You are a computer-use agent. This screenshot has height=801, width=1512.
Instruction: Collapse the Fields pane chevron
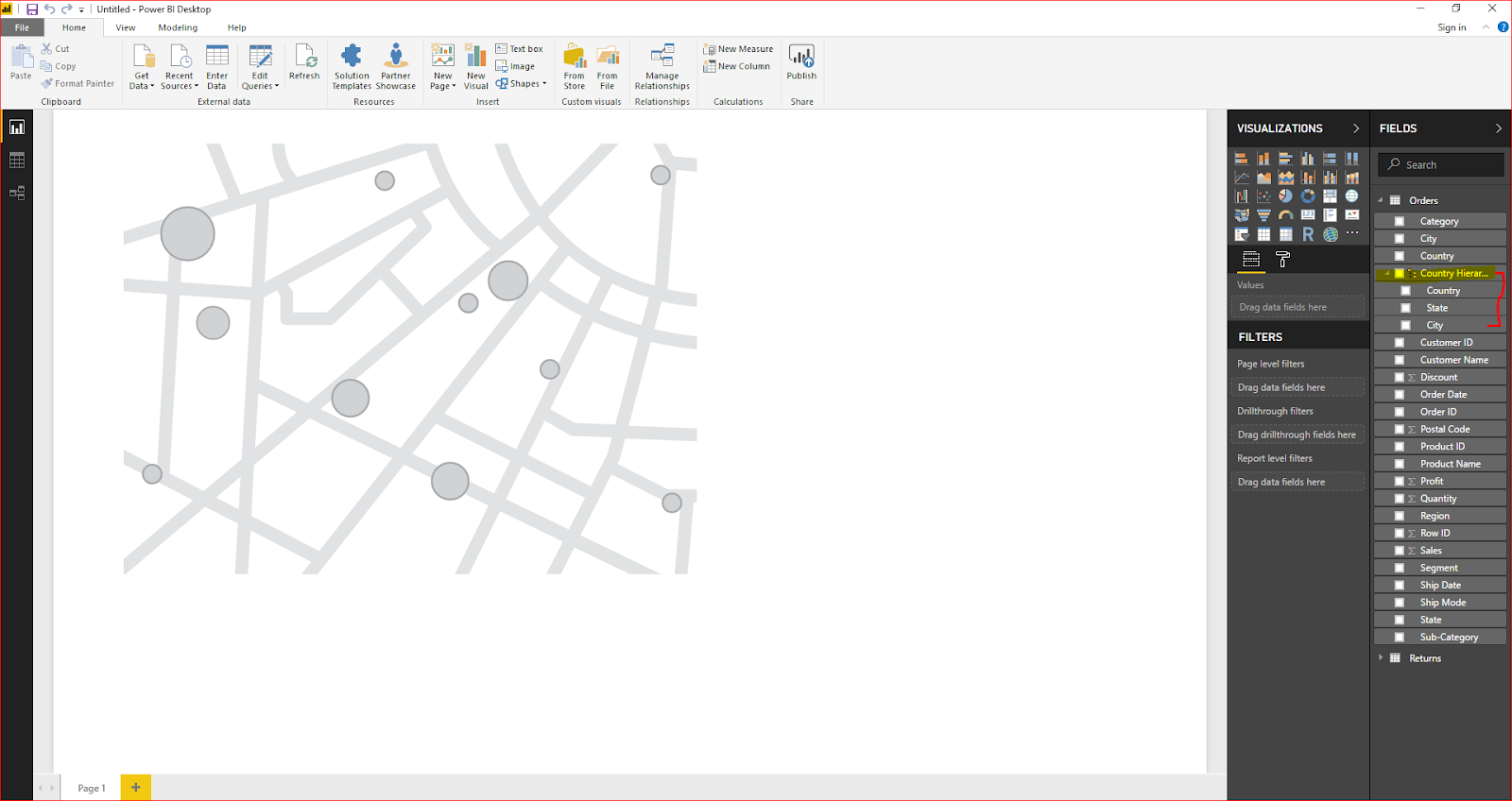pos(1499,128)
